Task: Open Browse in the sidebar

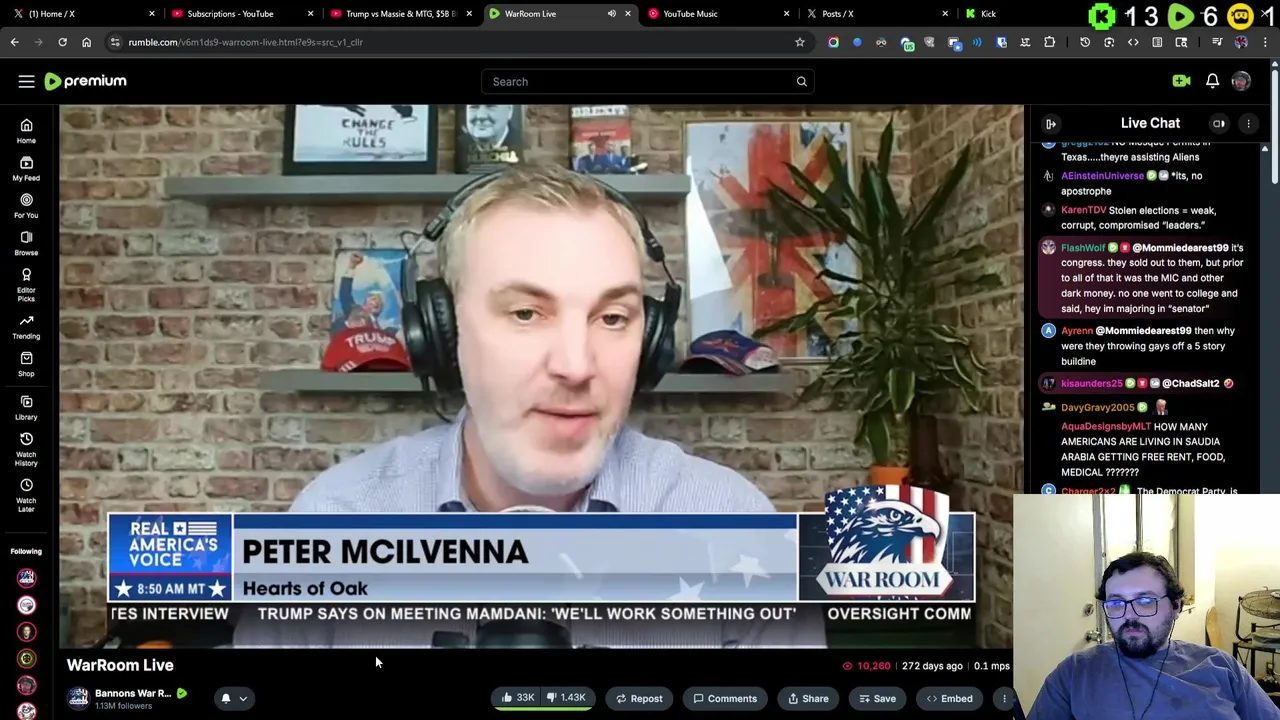Action: 26,243
